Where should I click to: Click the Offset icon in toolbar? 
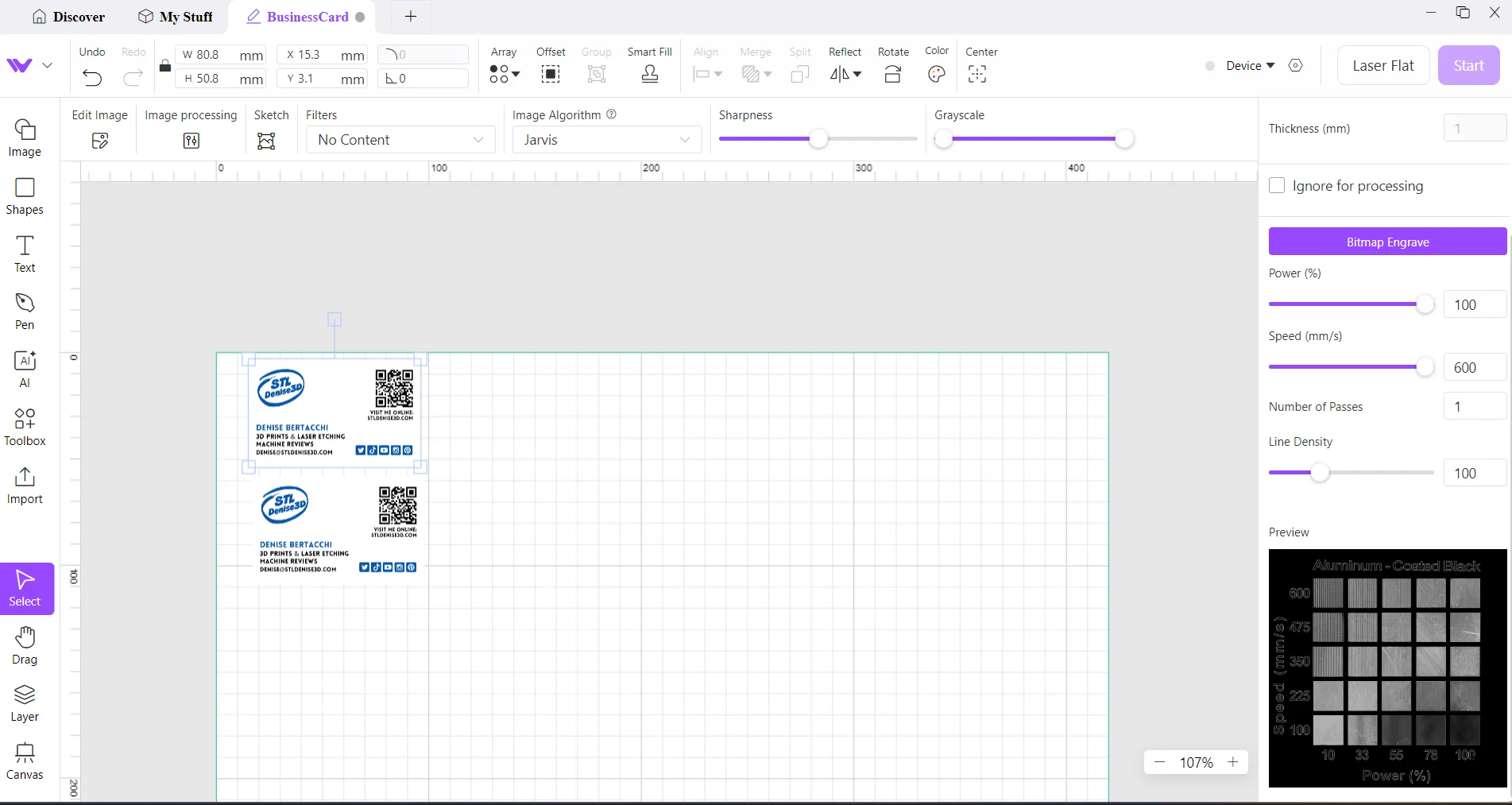point(550,75)
